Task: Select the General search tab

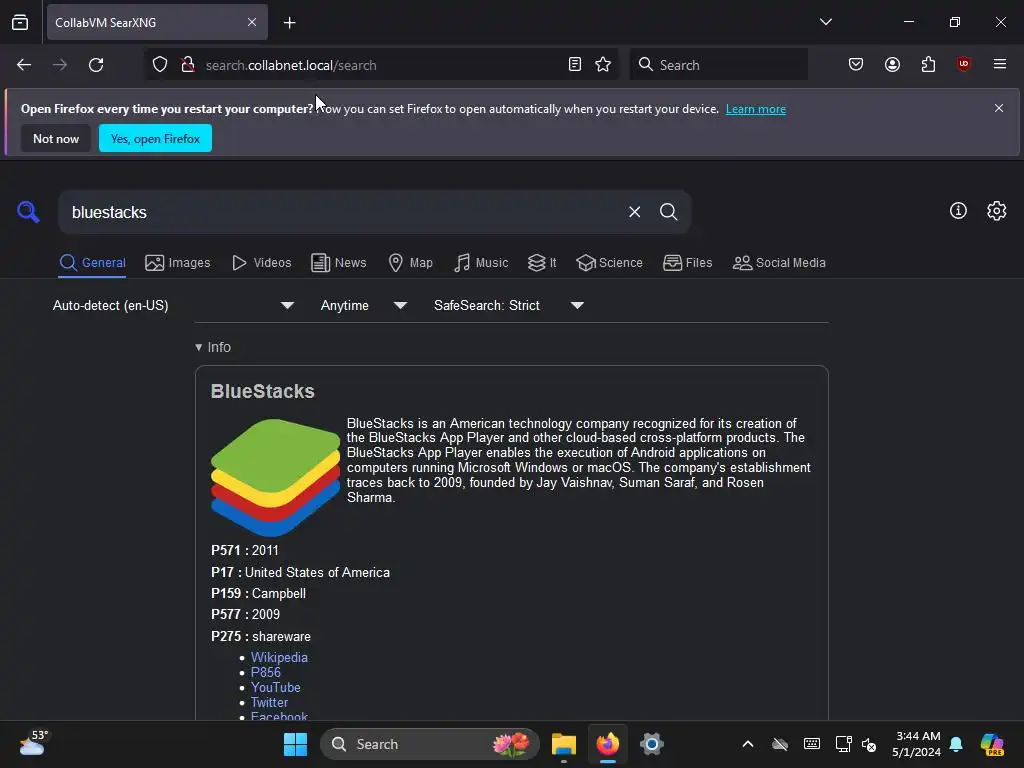Action: point(92,263)
